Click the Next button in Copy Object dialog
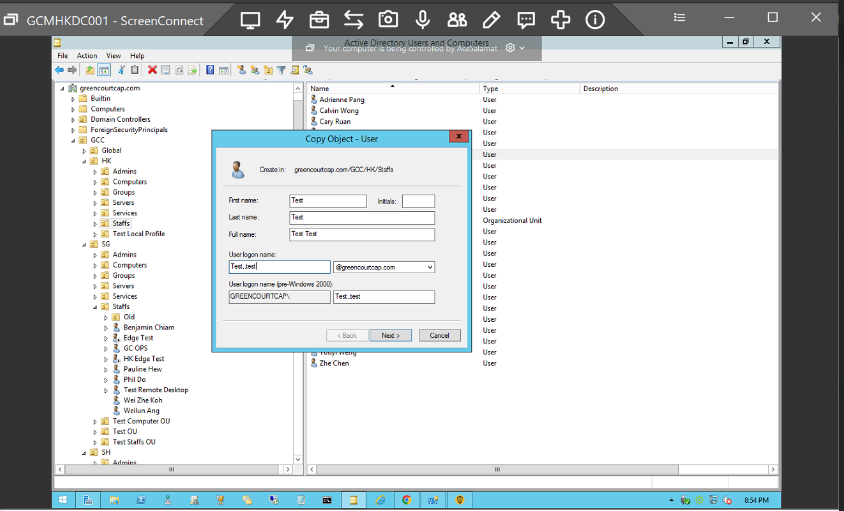This screenshot has height=511, width=844. click(x=391, y=335)
